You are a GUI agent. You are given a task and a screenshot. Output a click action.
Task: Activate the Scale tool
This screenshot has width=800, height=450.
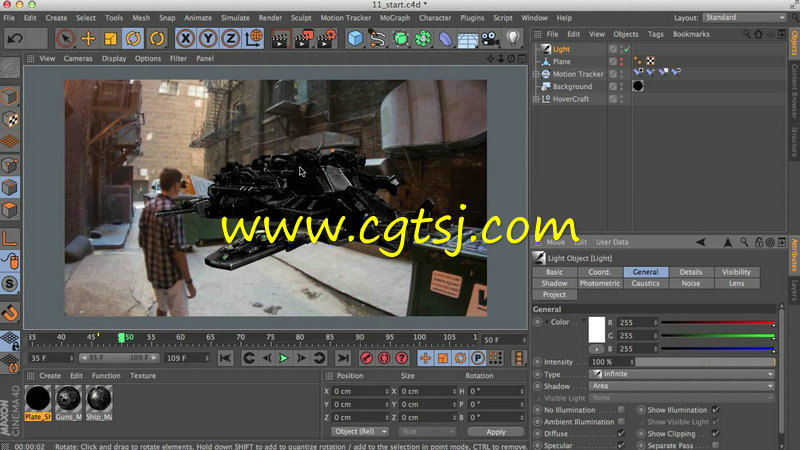[x=111, y=38]
